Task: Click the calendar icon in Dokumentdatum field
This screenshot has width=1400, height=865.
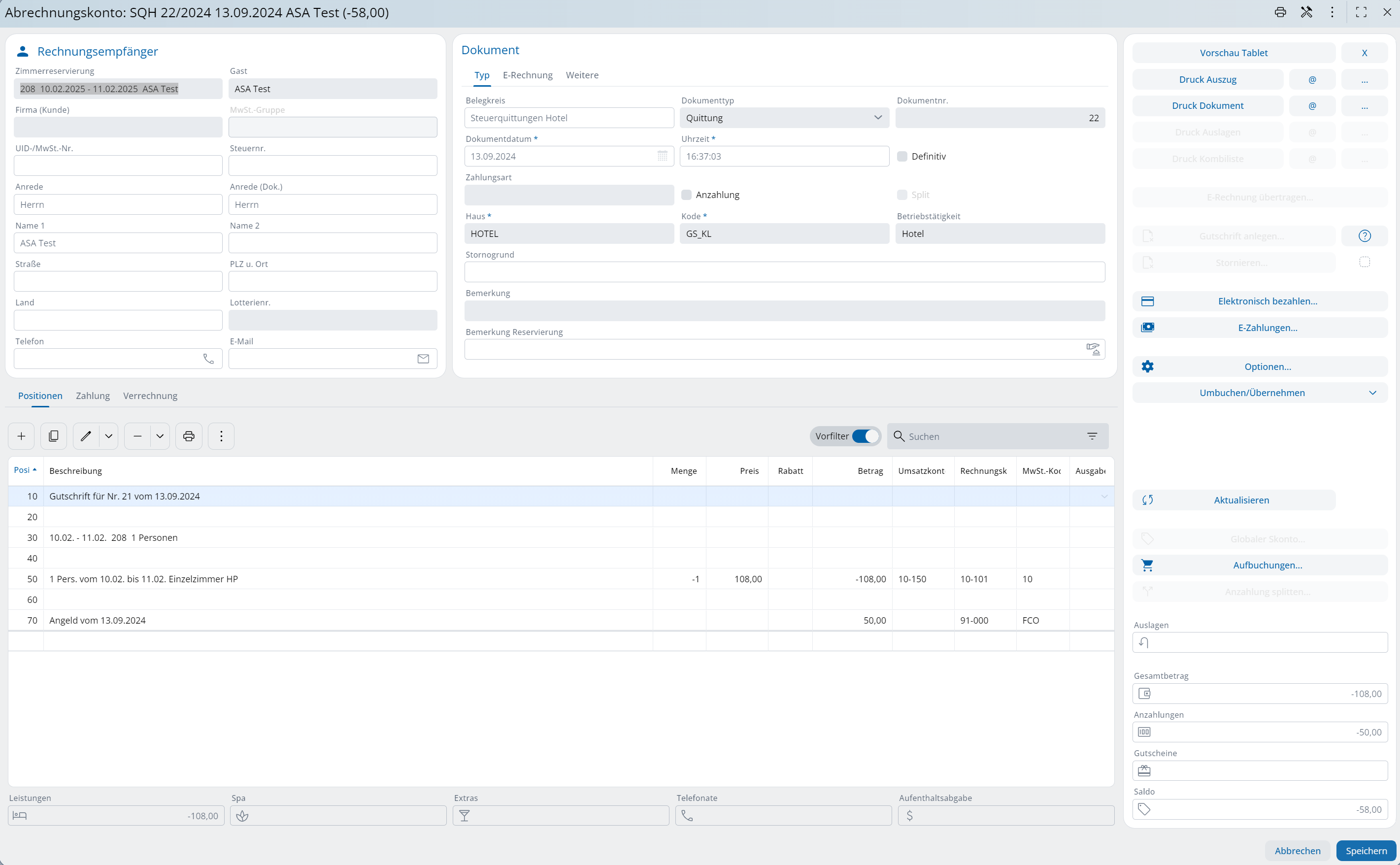Action: [x=662, y=156]
